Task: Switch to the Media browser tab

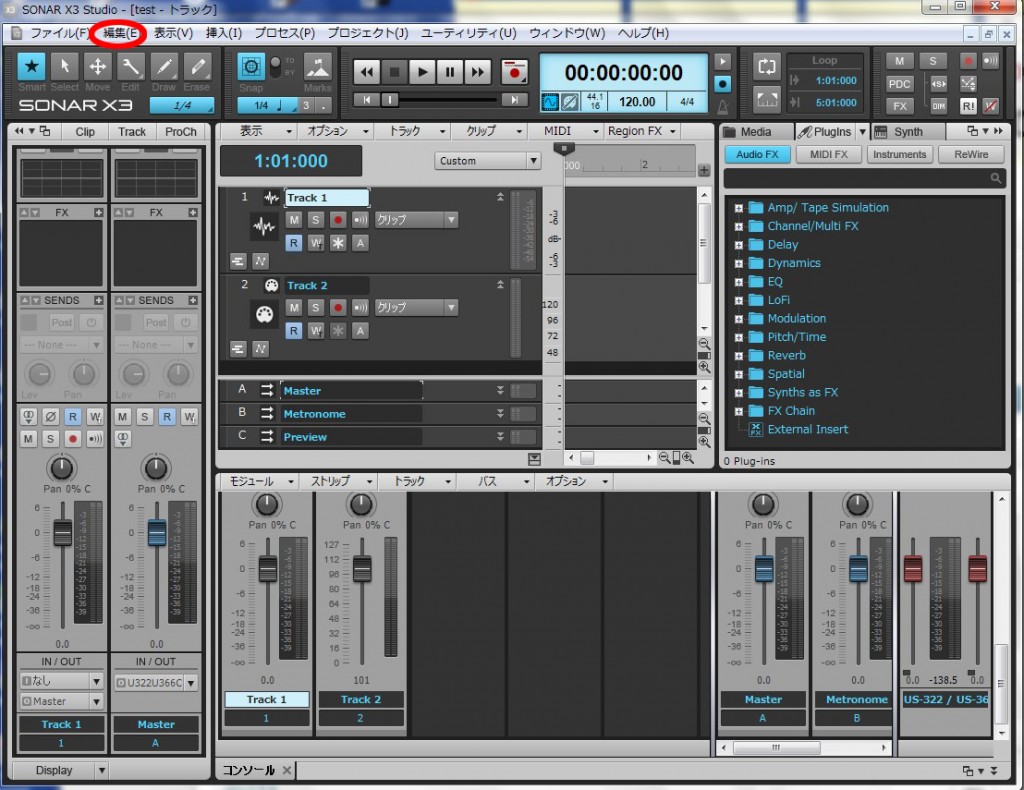Action: coord(756,132)
